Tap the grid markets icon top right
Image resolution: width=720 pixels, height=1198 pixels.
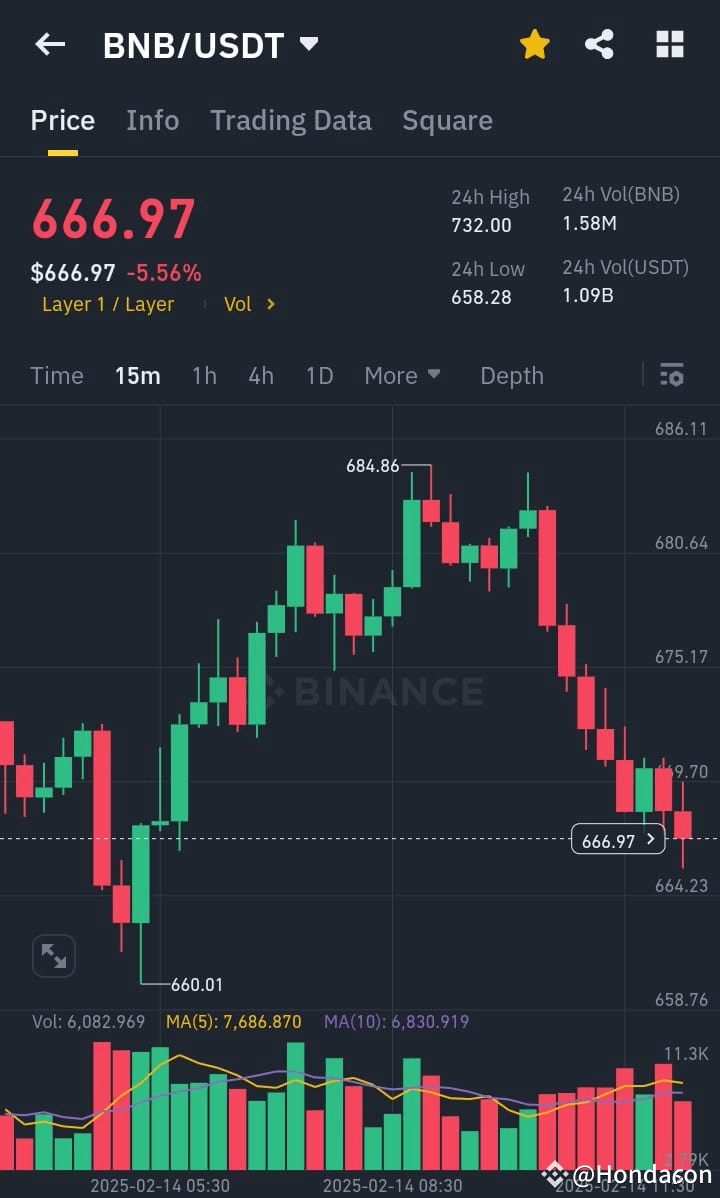coord(669,44)
